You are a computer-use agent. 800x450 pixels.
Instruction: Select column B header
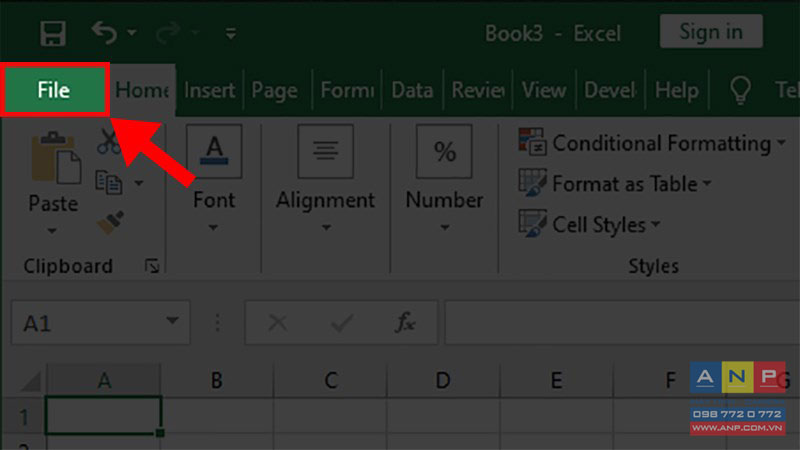(217, 380)
